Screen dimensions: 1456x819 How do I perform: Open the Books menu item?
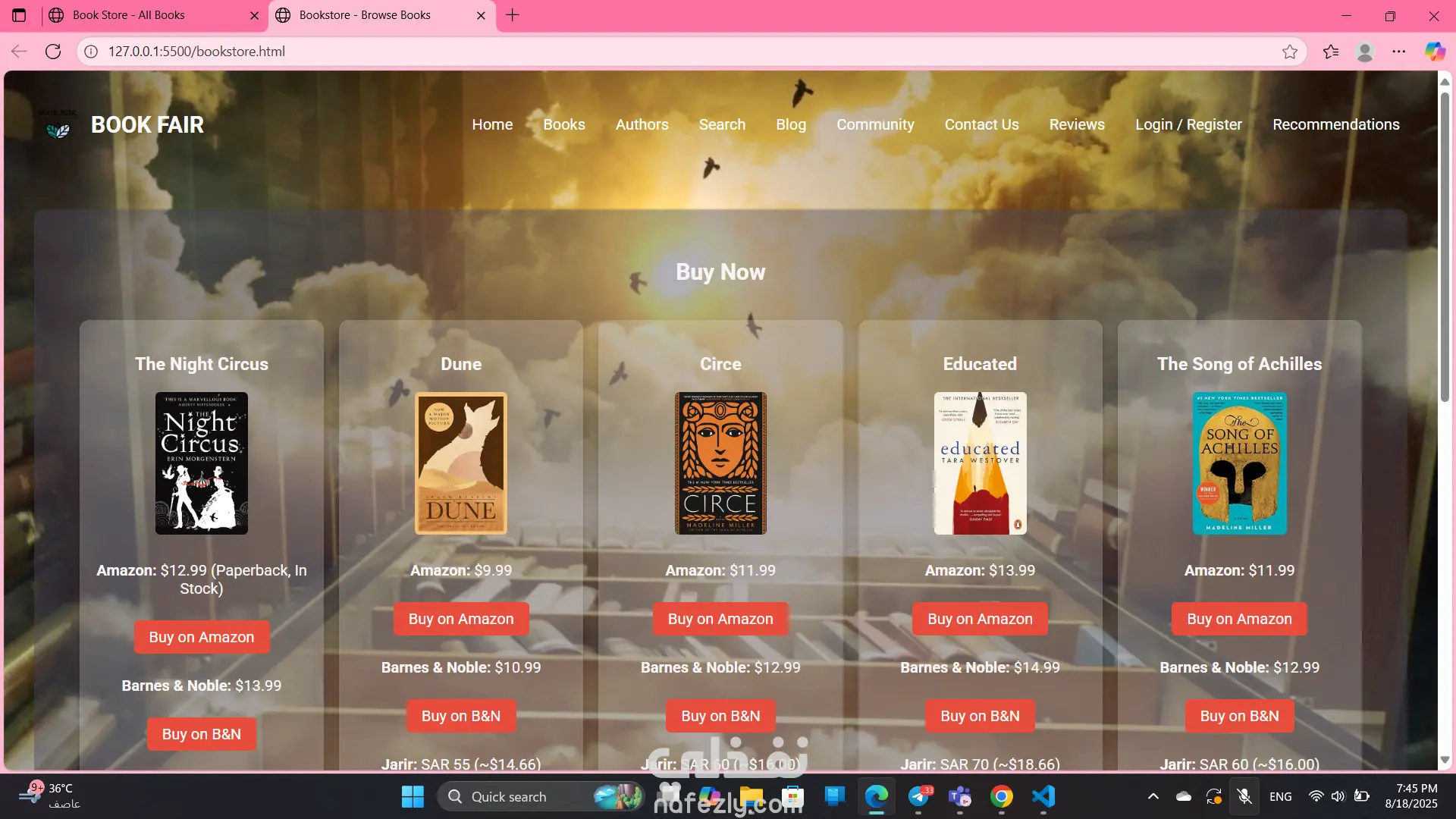[564, 124]
